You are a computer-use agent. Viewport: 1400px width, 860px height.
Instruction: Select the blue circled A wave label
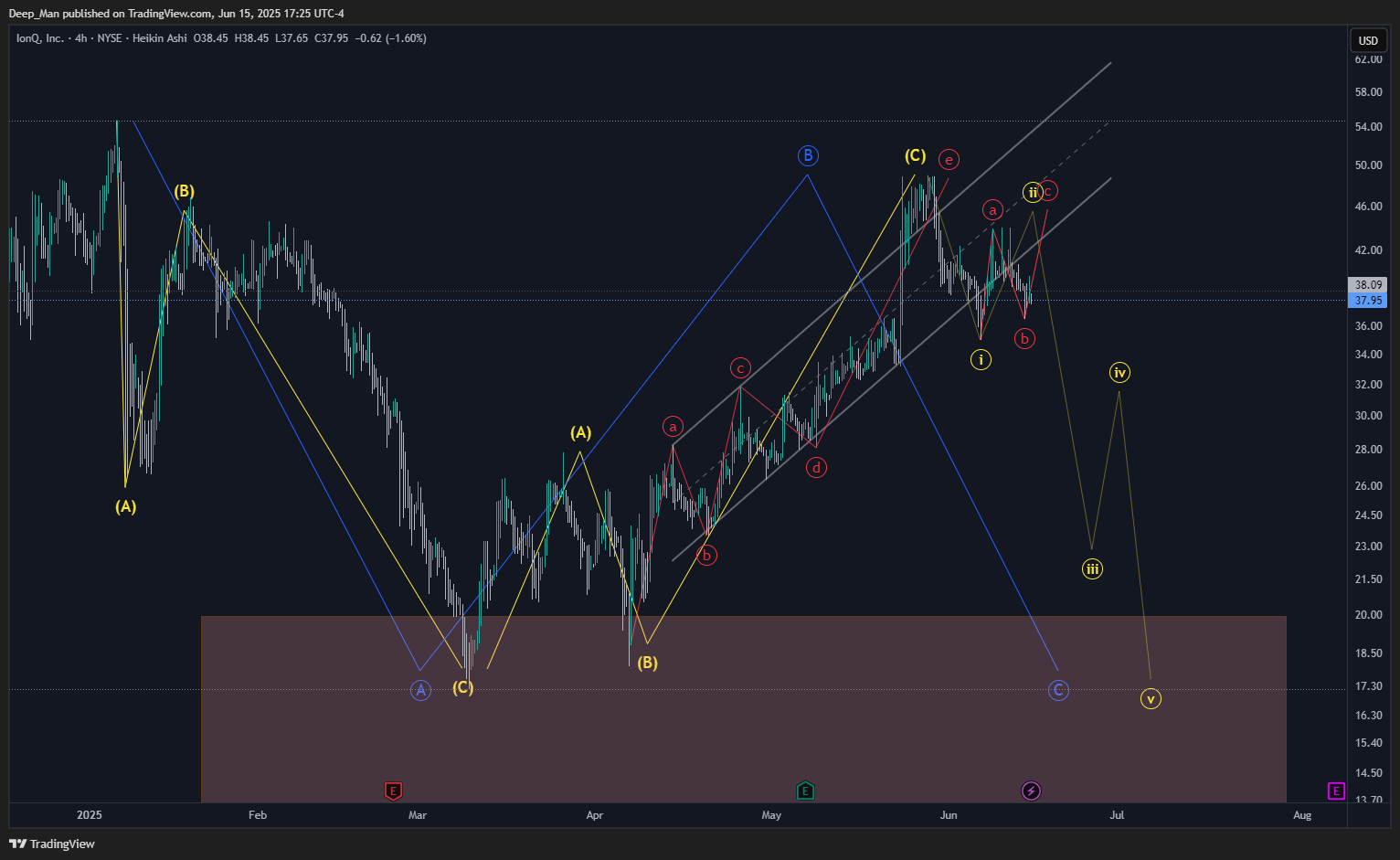point(420,690)
